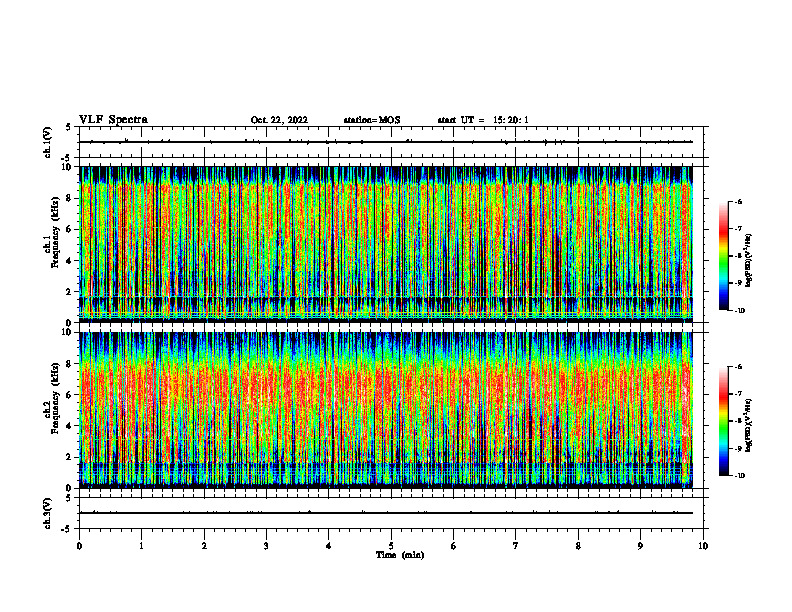
Task: Click the ch.1 voltage waveform trace
Action: (386, 142)
